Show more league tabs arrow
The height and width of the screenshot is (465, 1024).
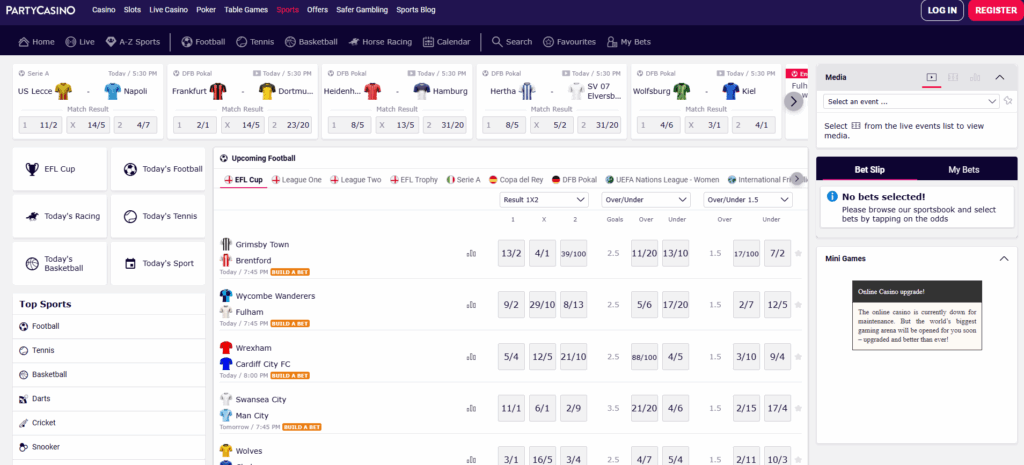[x=797, y=179]
